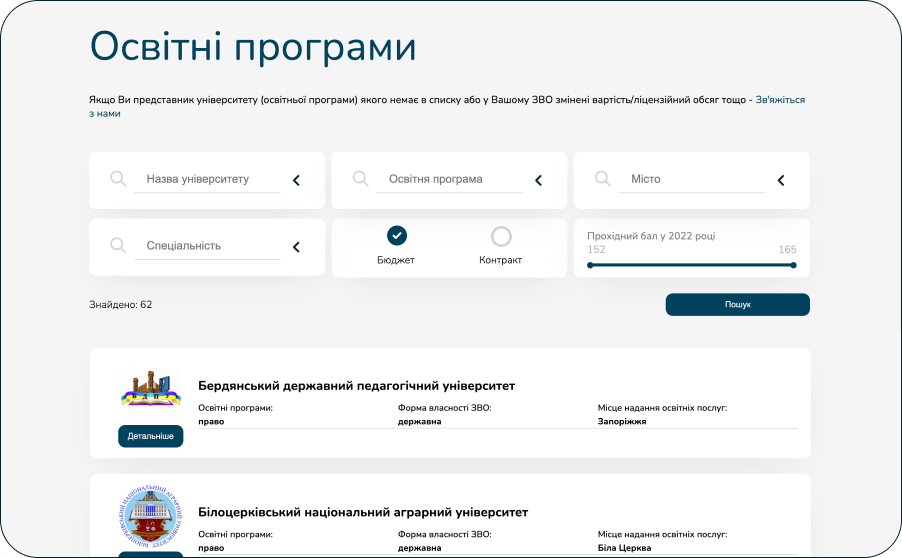Expand the Назва університету dropdown arrow
The height and width of the screenshot is (558, 902).
(296, 181)
